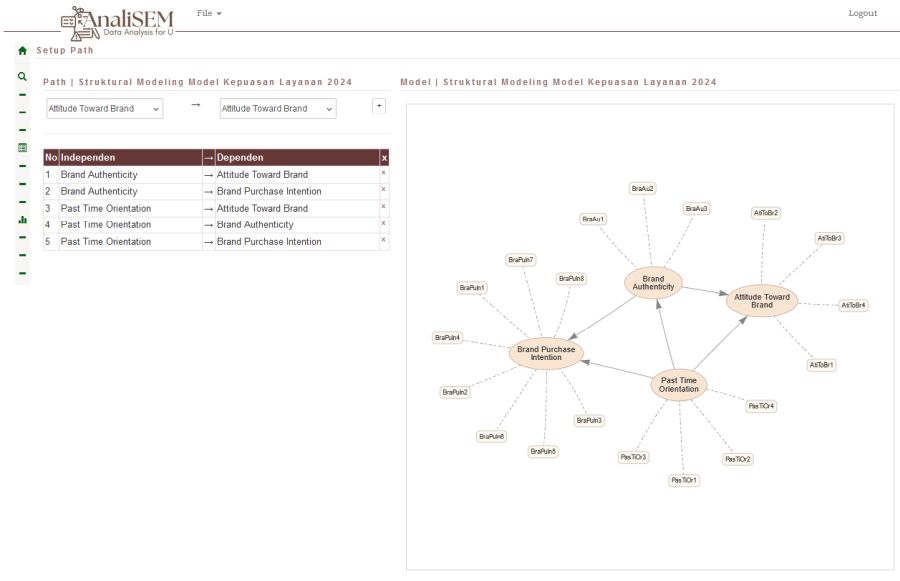Open the bar chart icon in sidebar
900x581 pixels.
pos(23,219)
